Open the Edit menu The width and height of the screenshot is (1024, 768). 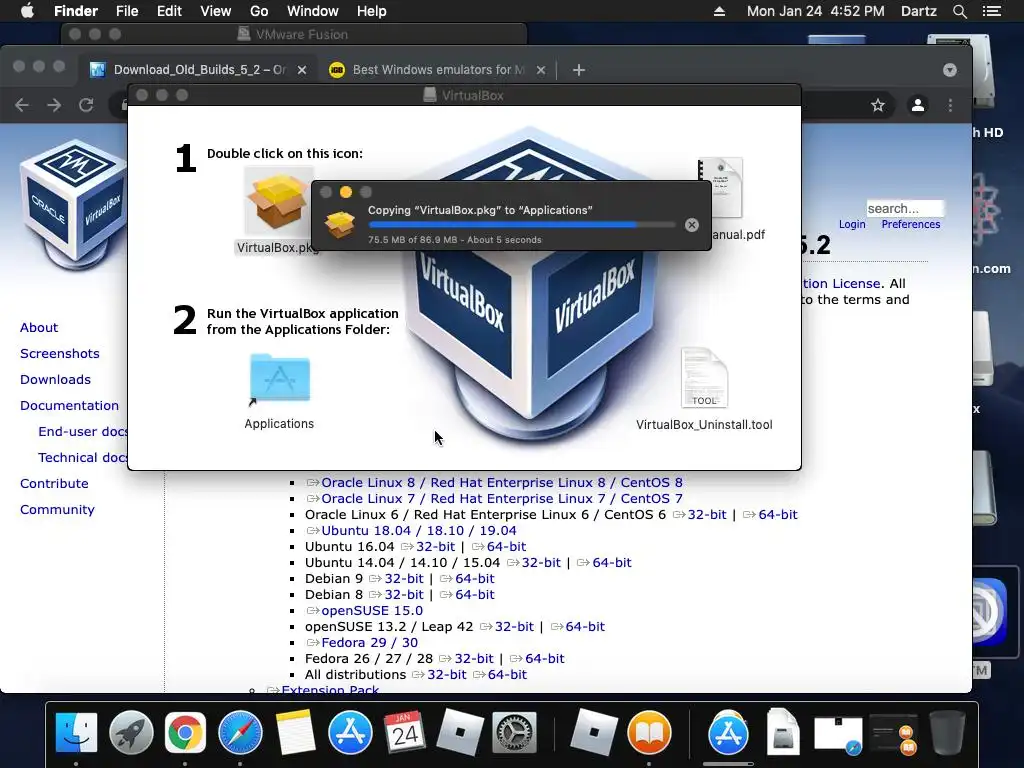point(169,11)
